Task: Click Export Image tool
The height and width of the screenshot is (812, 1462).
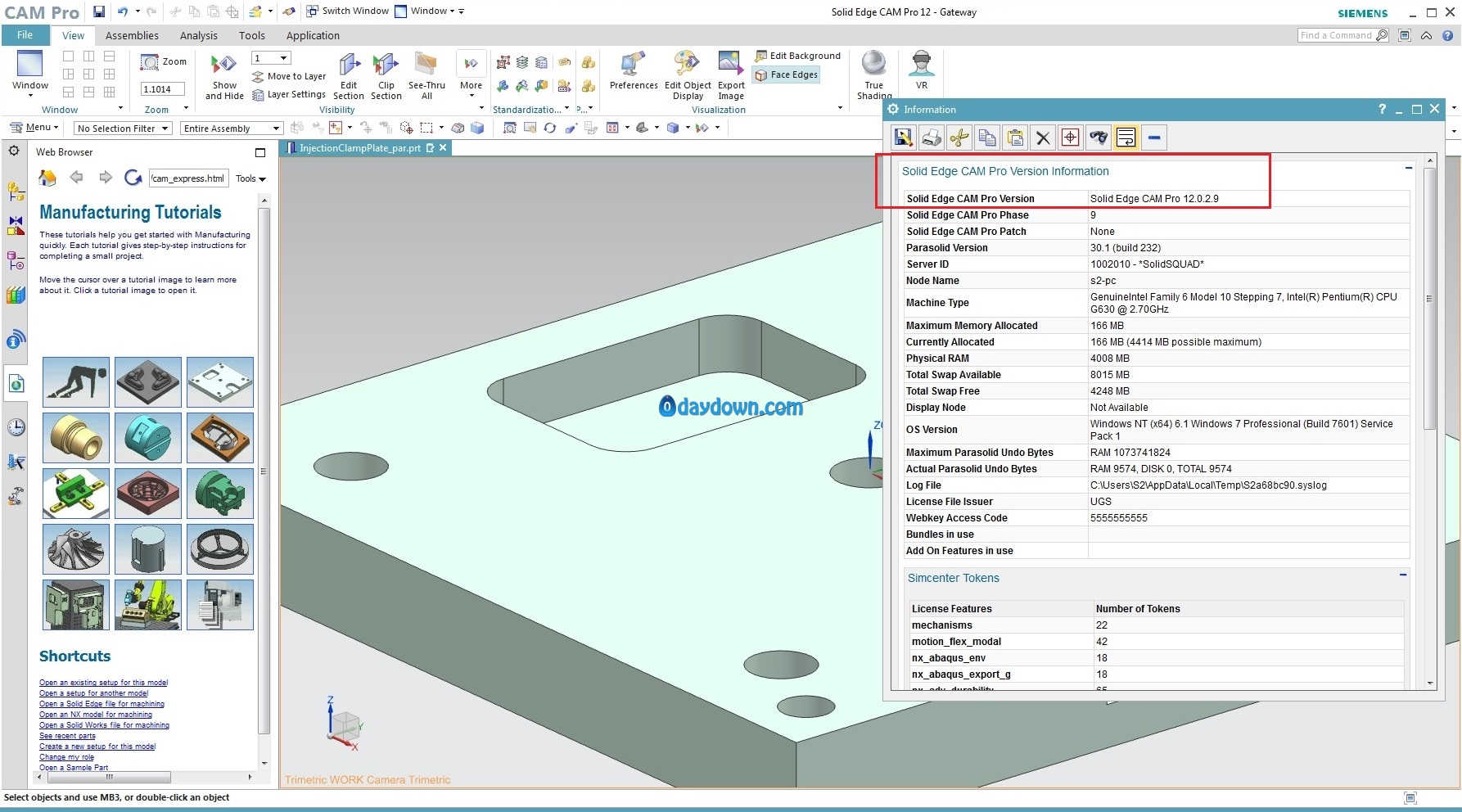Action: coord(731,76)
